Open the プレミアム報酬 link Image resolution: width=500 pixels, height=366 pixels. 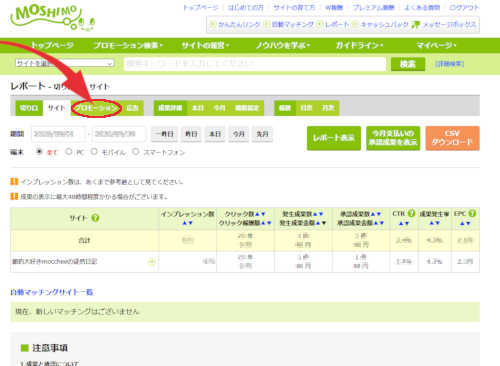(x=373, y=7)
